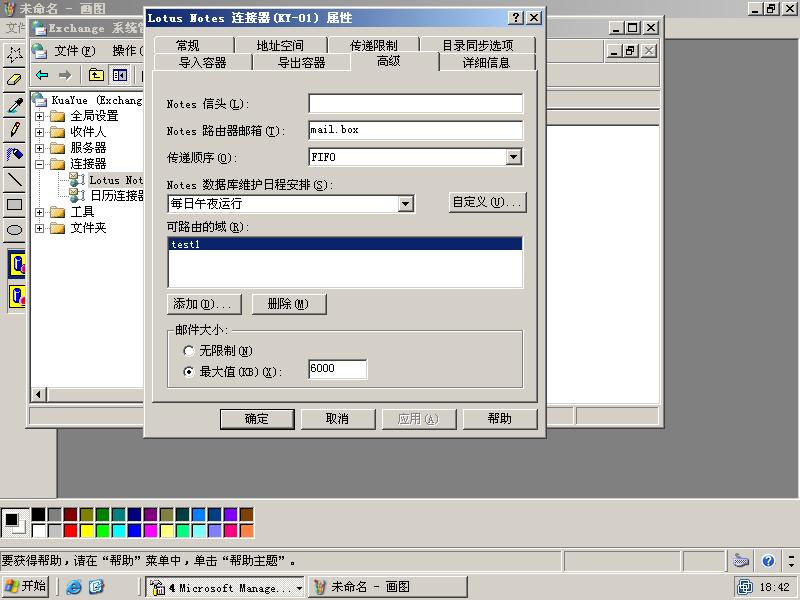The width and height of the screenshot is (800, 600).
Task: Click the Lotus Notes connector icon in tree
Action: pos(77,180)
